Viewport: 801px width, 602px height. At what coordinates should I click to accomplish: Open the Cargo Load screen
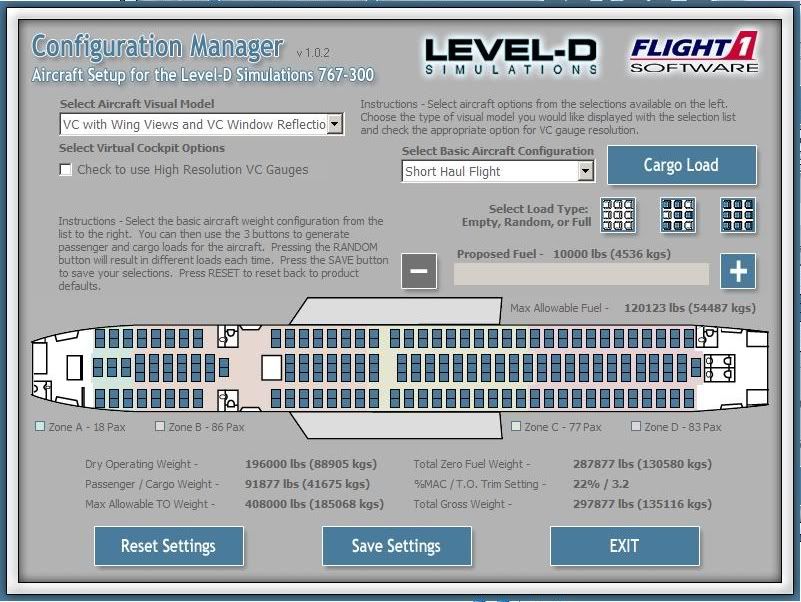coord(681,166)
